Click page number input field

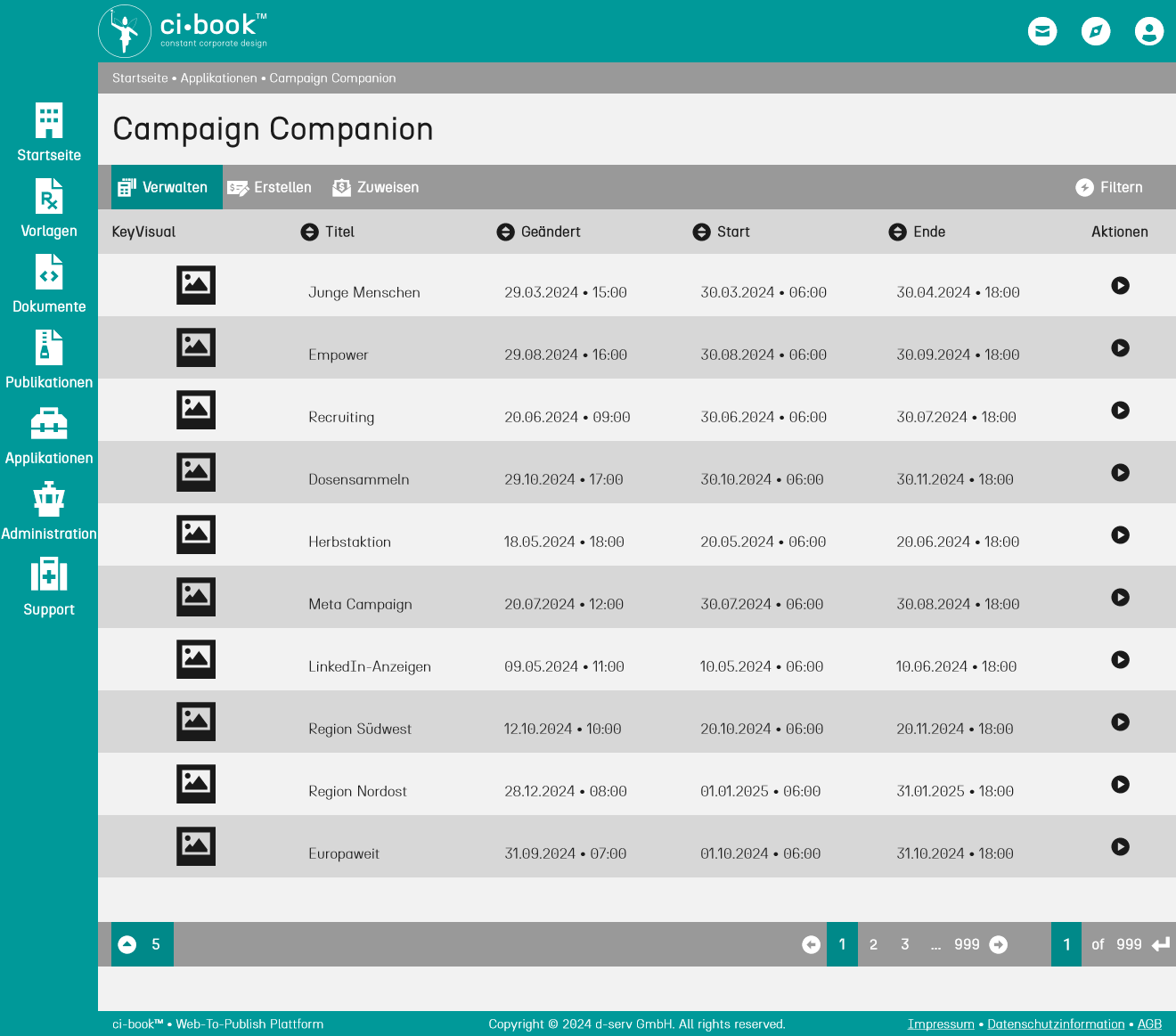tap(1066, 944)
